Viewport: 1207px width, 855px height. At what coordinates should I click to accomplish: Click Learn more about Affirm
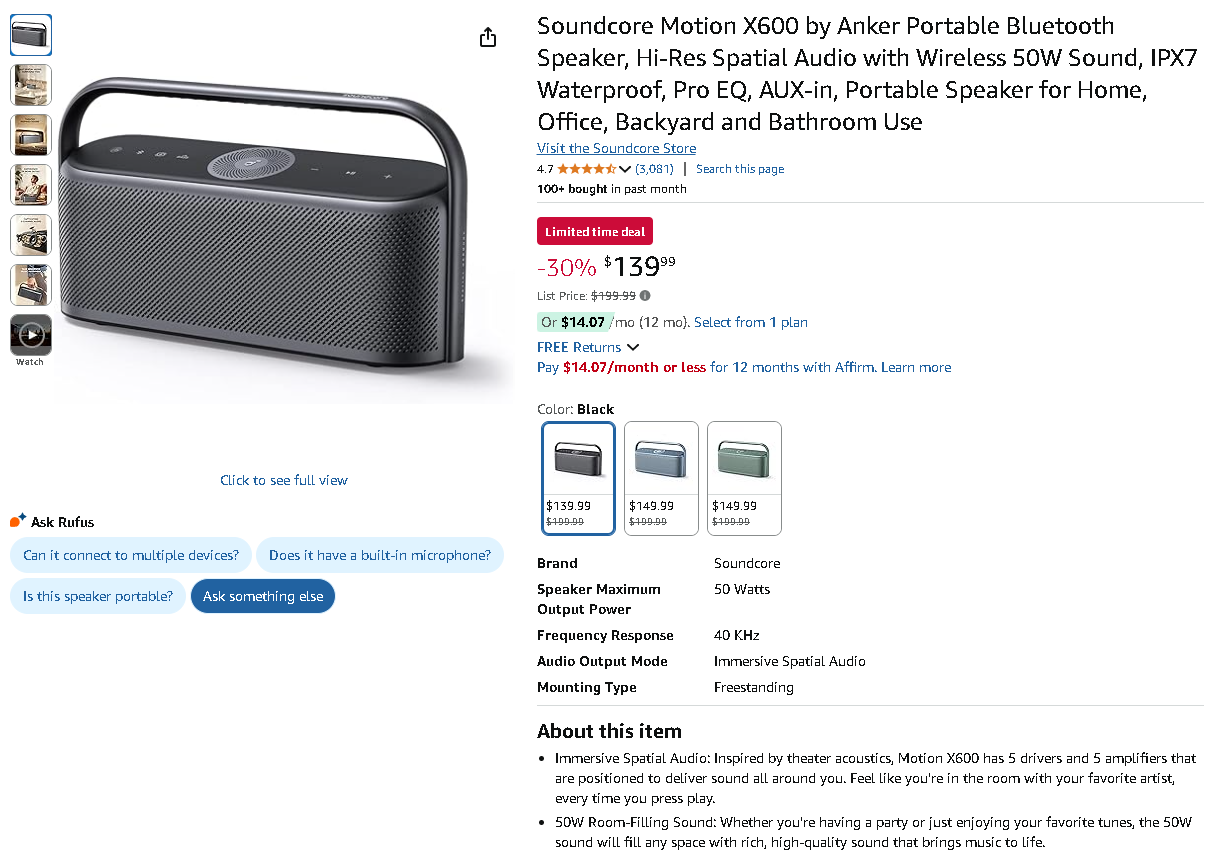click(916, 367)
